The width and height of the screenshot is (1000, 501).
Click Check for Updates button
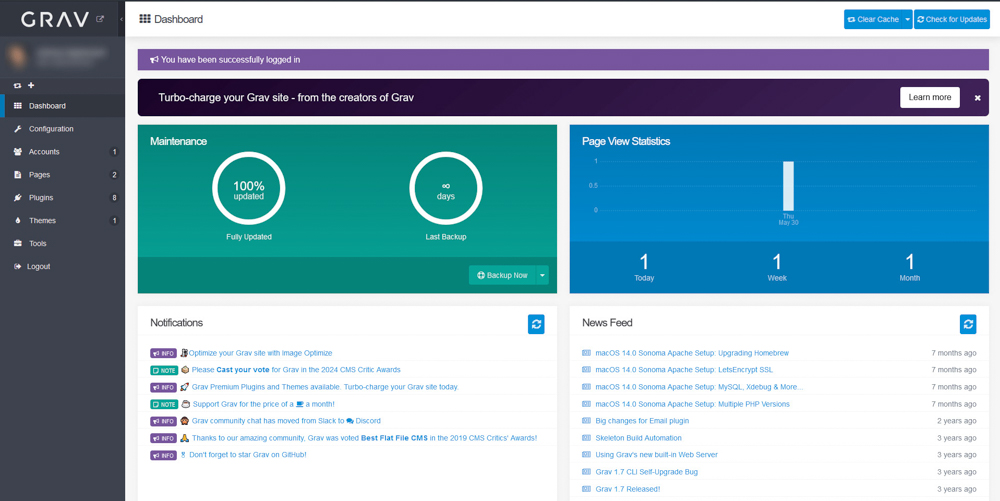[952, 20]
